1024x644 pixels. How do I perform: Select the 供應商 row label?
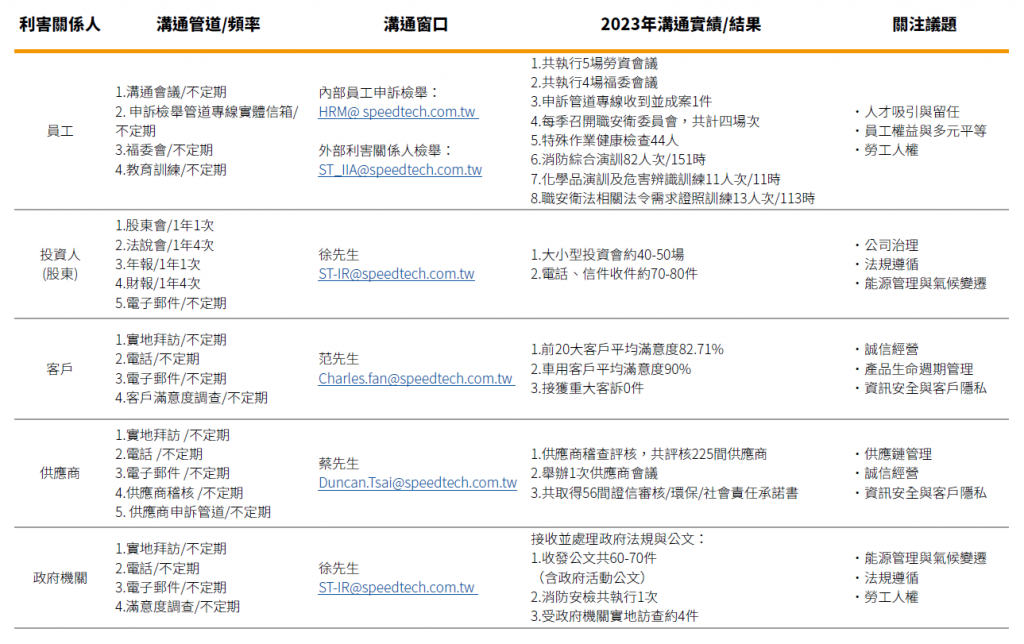point(60,473)
